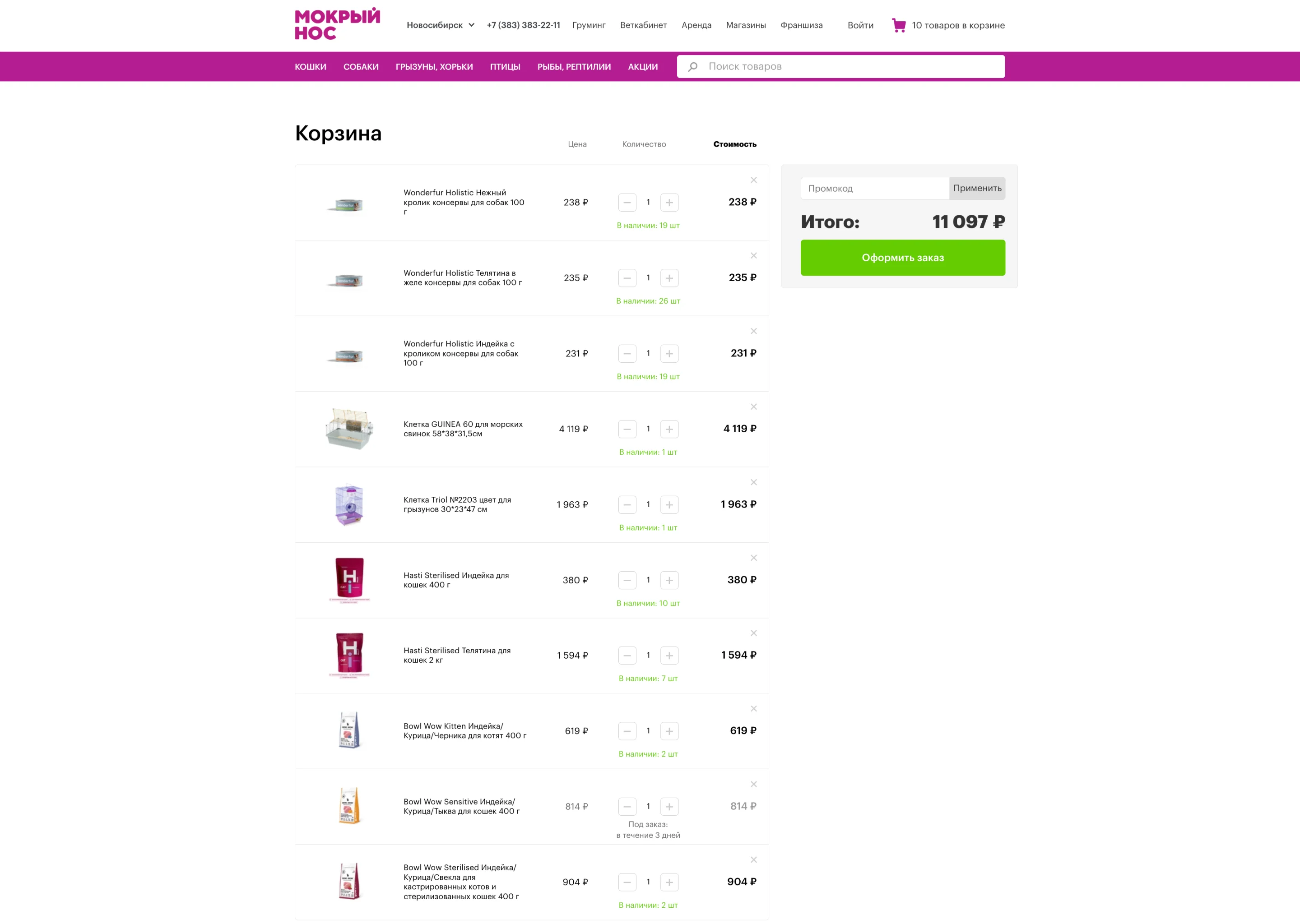Decrease quantity of Bowl Wow Sensitive
The height and width of the screenshot is (924, 1300).
click(627, 807)
